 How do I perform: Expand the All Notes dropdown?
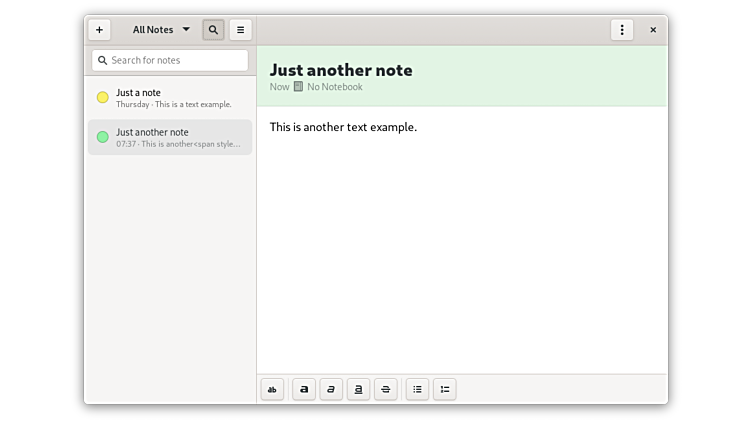click(161, 30)
